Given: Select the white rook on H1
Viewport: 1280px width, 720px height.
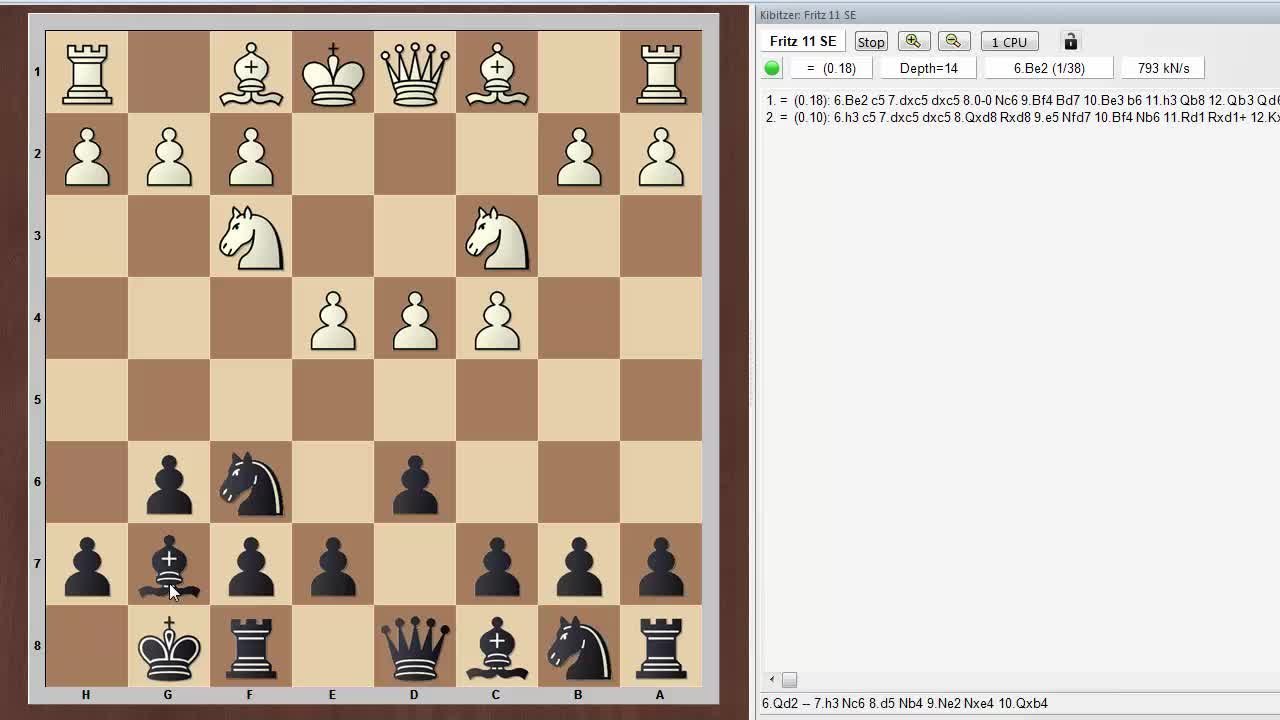Looking at the screenshot, I should [87, 72].
